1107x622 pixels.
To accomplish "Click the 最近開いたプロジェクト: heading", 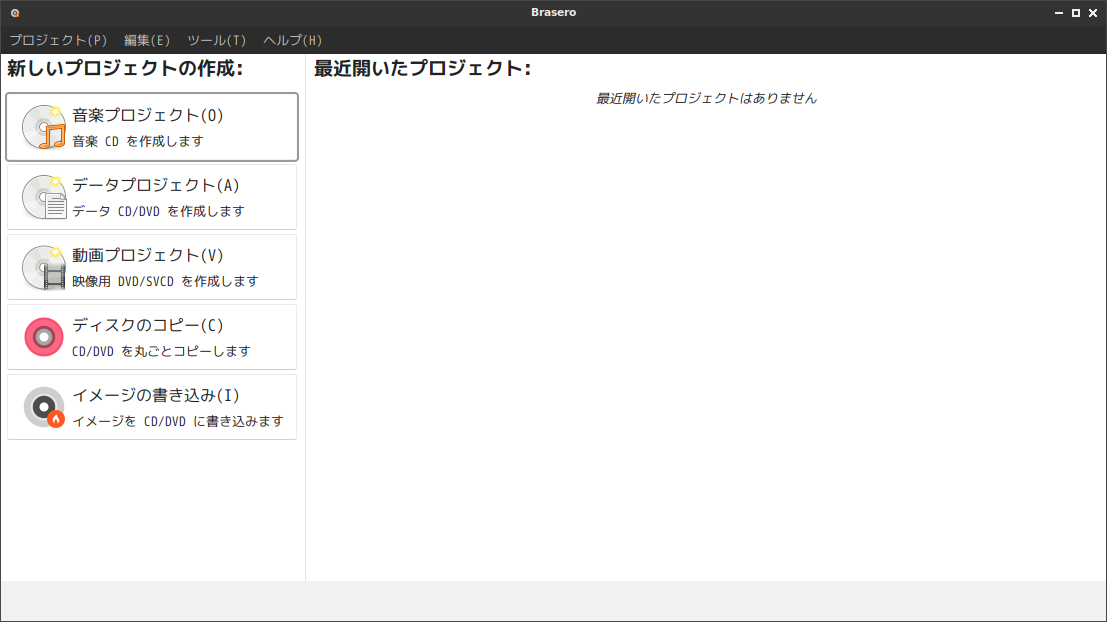I will tap(422, 68).
